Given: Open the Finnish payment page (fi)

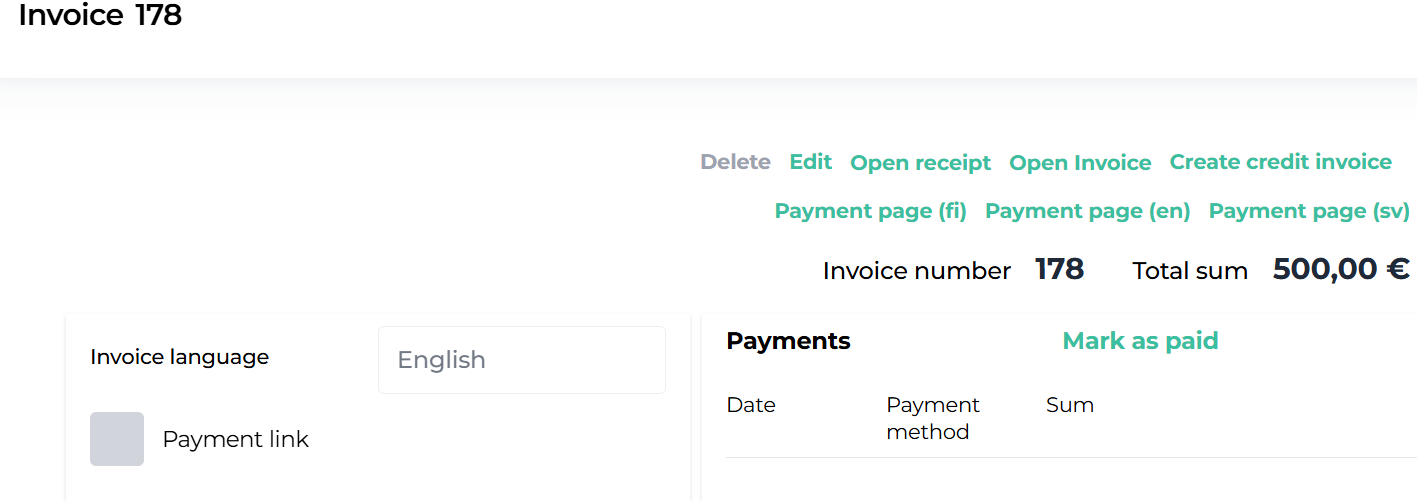Looking at the screenshot, I should tap(871, 211).
